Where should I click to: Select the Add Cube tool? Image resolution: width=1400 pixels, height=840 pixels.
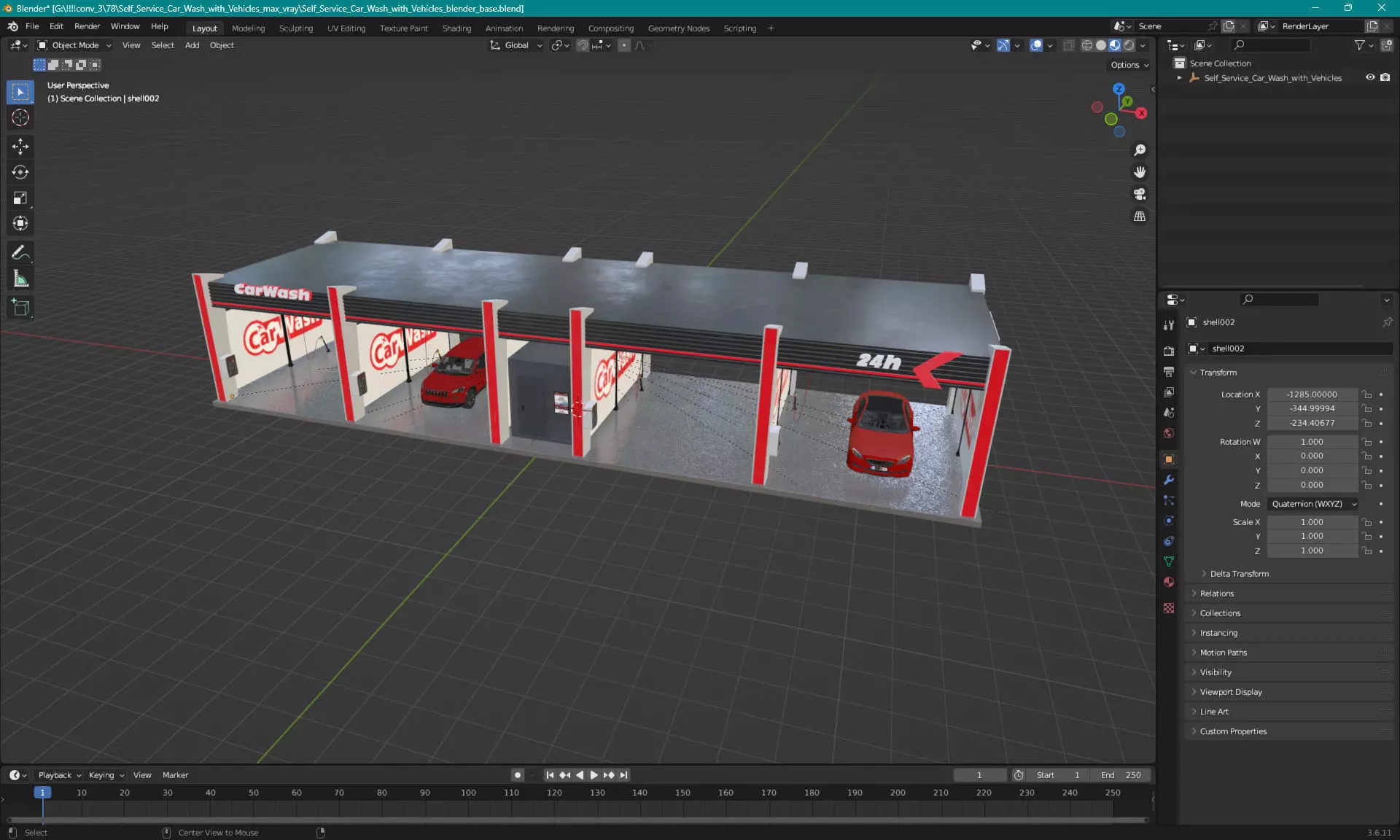[x=20, y=308]
